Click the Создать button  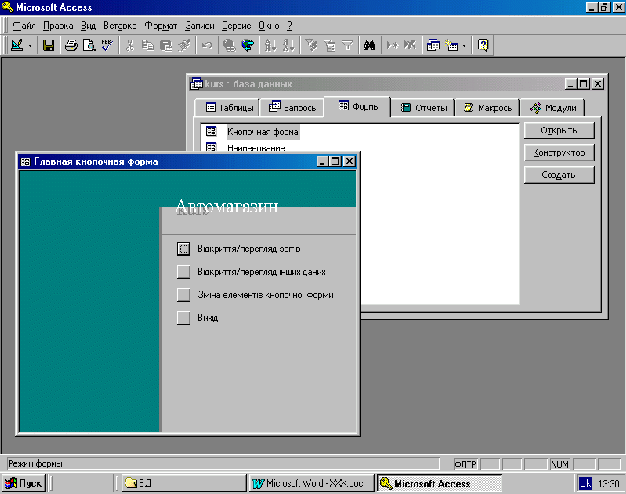coord(559,175)
